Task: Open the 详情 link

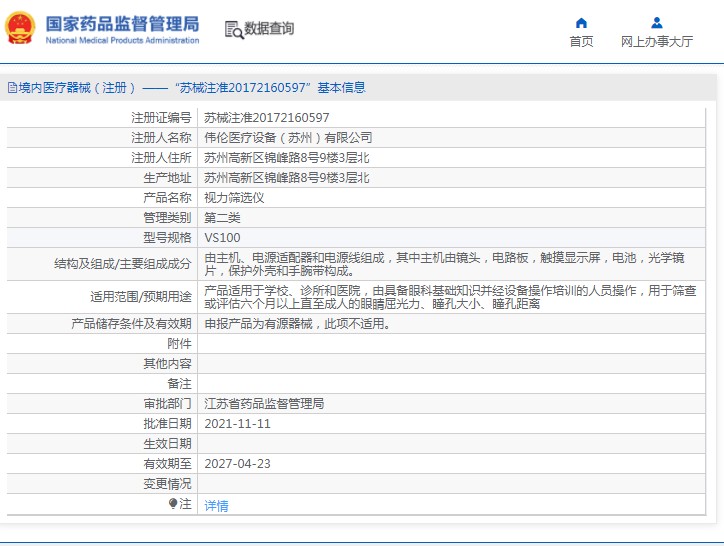Action: [216, 506]
